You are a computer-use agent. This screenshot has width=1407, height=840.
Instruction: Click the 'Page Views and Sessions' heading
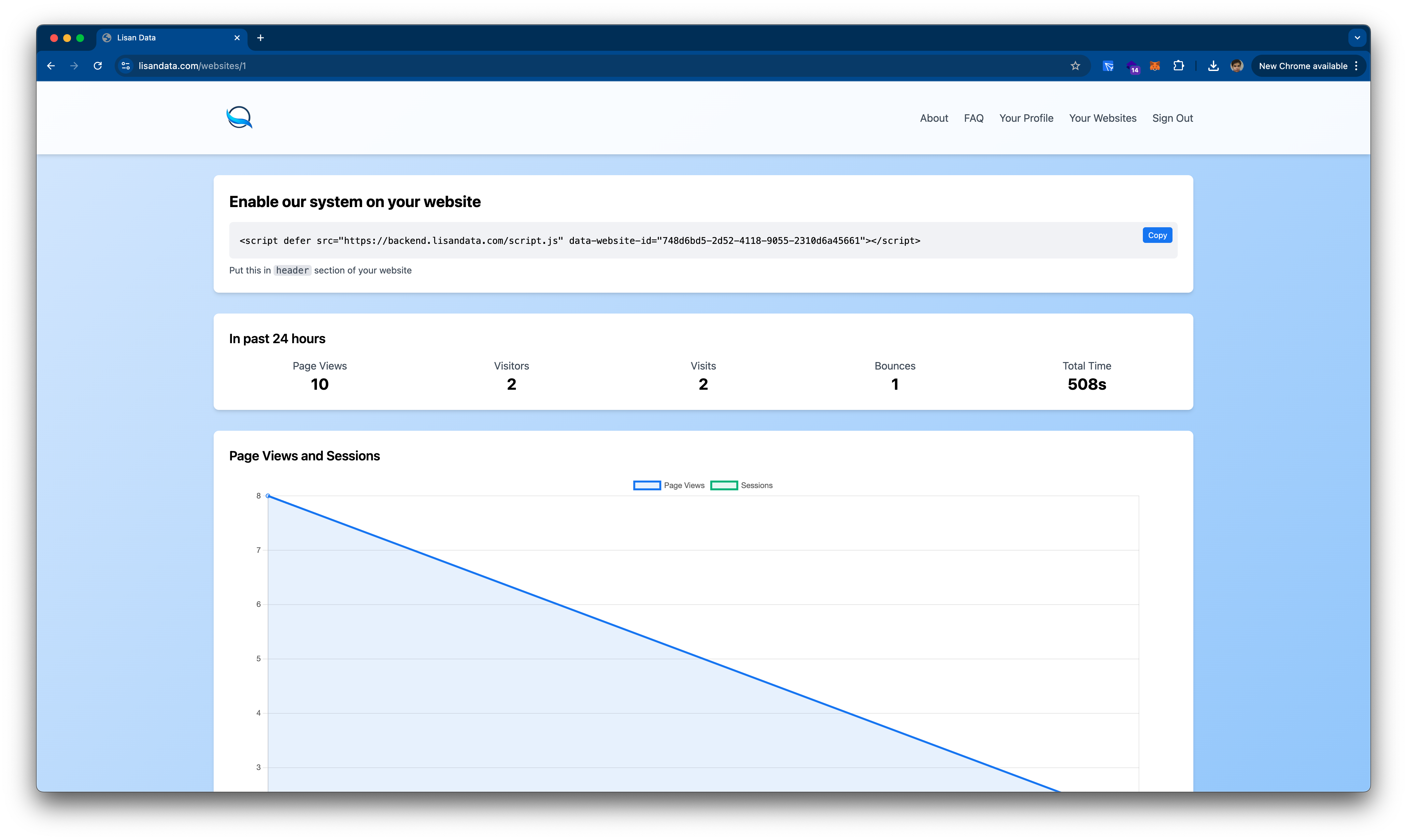point(304,456)
